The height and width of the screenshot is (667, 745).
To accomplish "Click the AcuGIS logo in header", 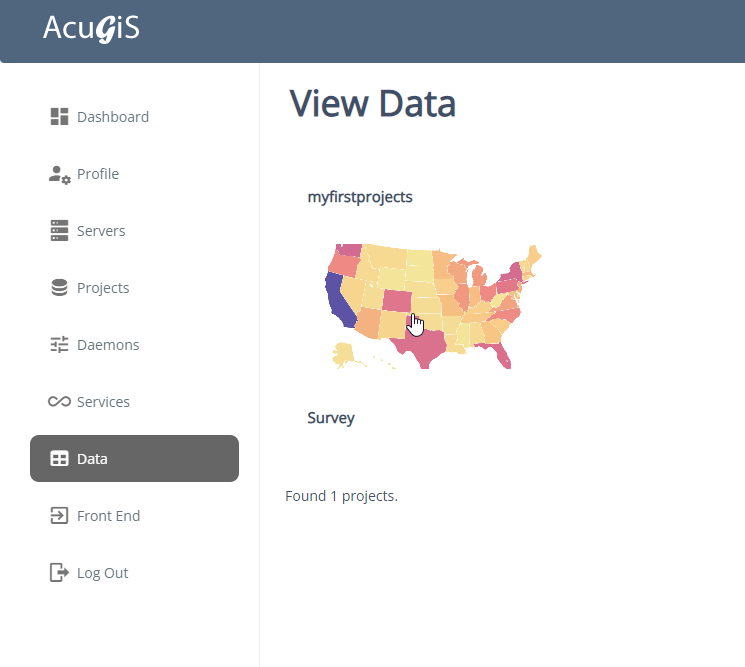I will coord(91,29).
